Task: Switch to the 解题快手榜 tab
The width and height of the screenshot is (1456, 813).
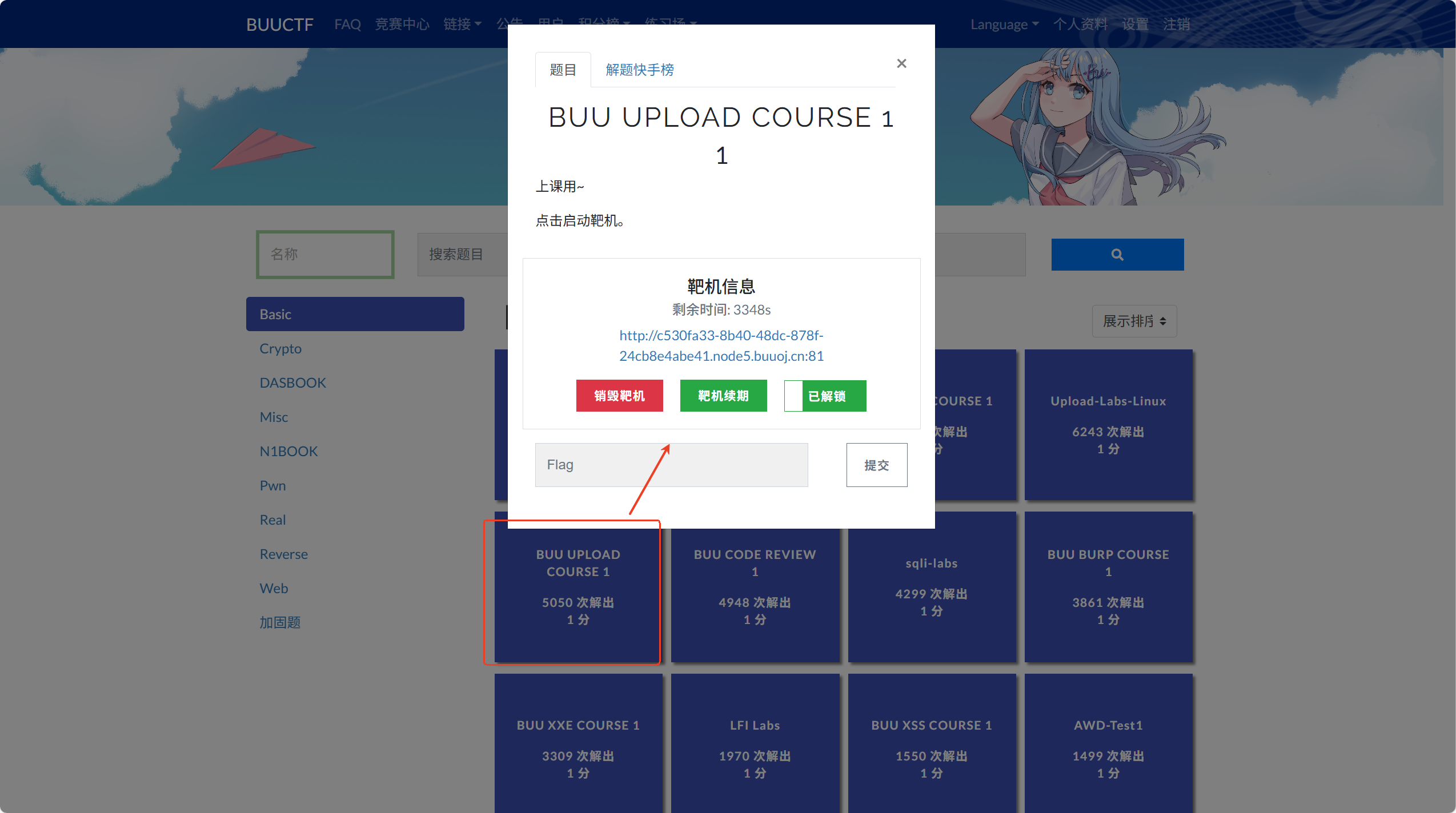Action: click(638, 69)
